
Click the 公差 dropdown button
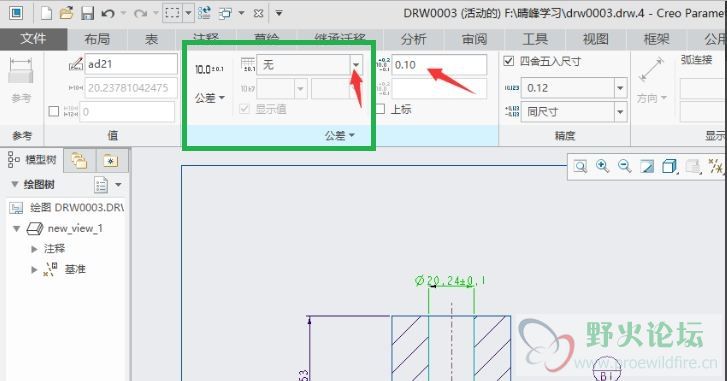pyautogui.click(x=210, y=98)
